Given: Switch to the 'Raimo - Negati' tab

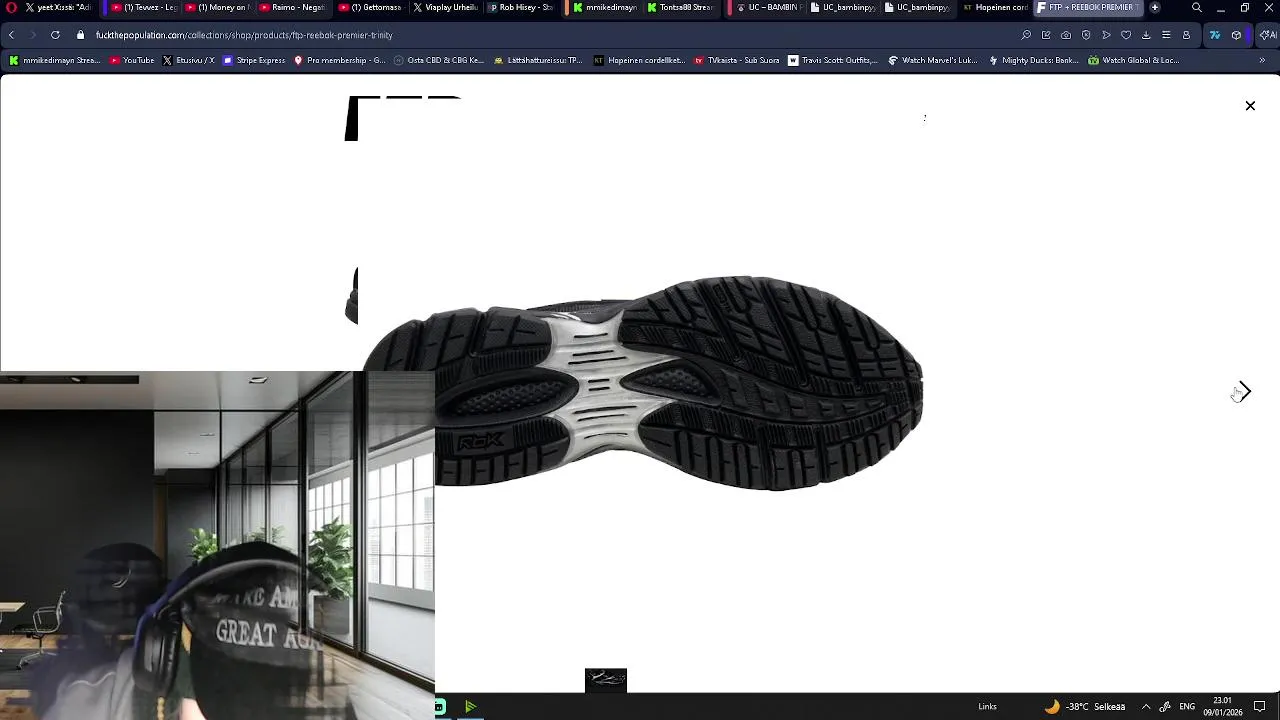Looking at the screenshot, I should (292, 7).
